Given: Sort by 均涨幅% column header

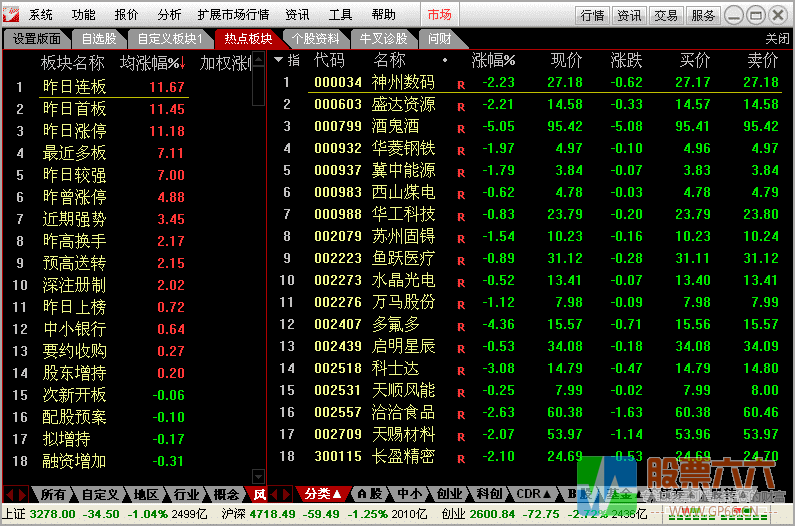Looking at the screenshot, I should 153,63.
